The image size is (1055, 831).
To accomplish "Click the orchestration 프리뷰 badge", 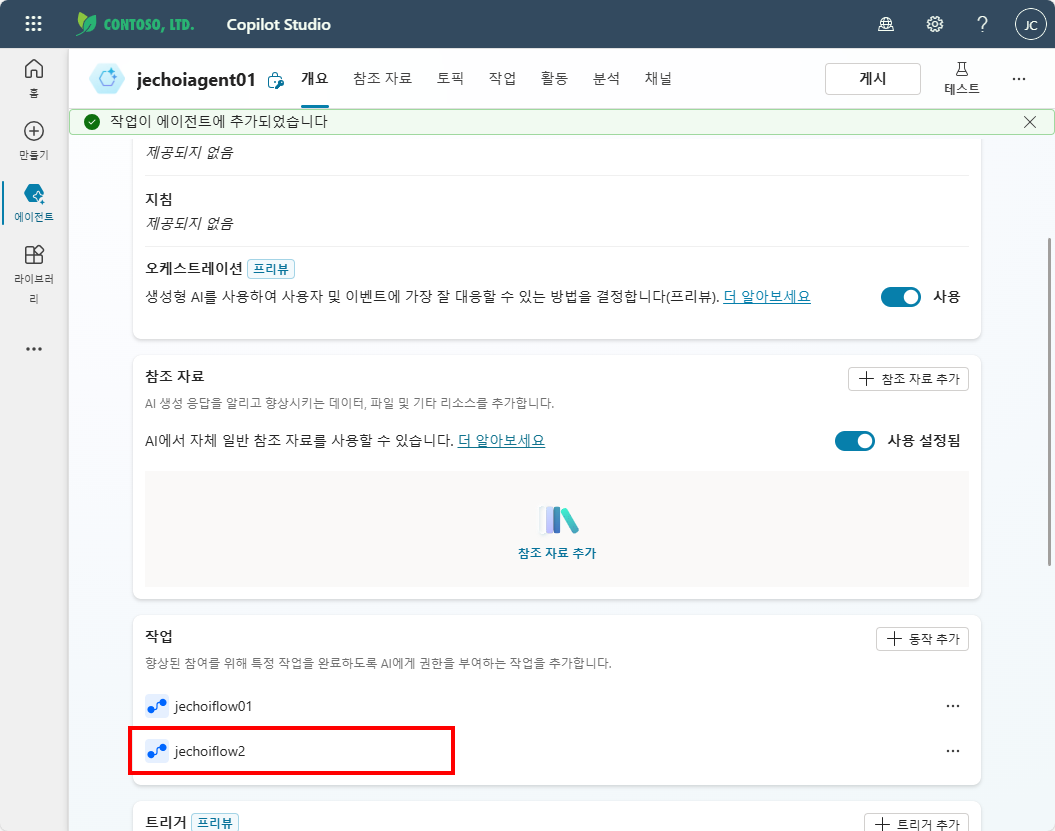I will (271, 269).
